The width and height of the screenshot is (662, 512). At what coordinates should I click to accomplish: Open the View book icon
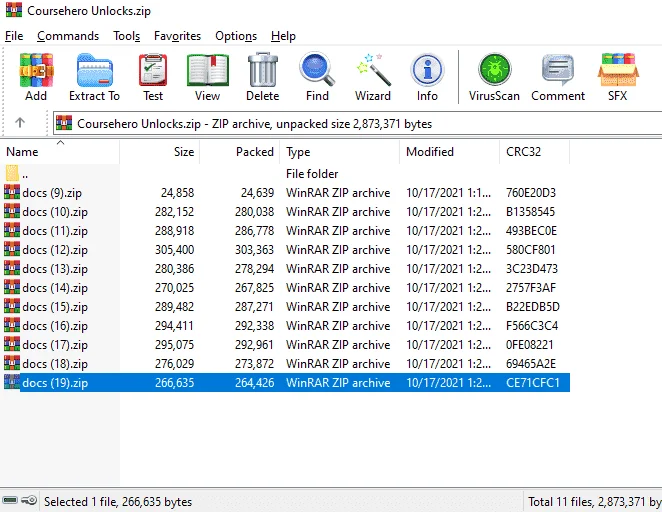pos(207,70)
